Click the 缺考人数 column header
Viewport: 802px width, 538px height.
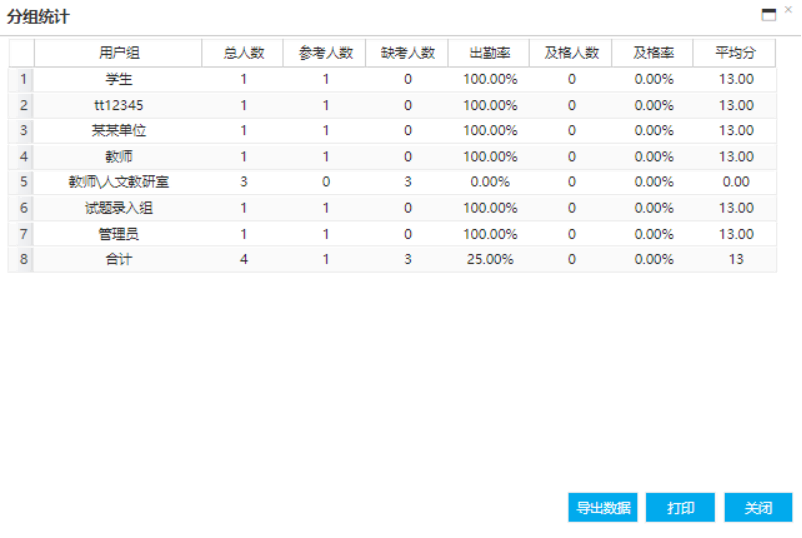tap(407, 53)
